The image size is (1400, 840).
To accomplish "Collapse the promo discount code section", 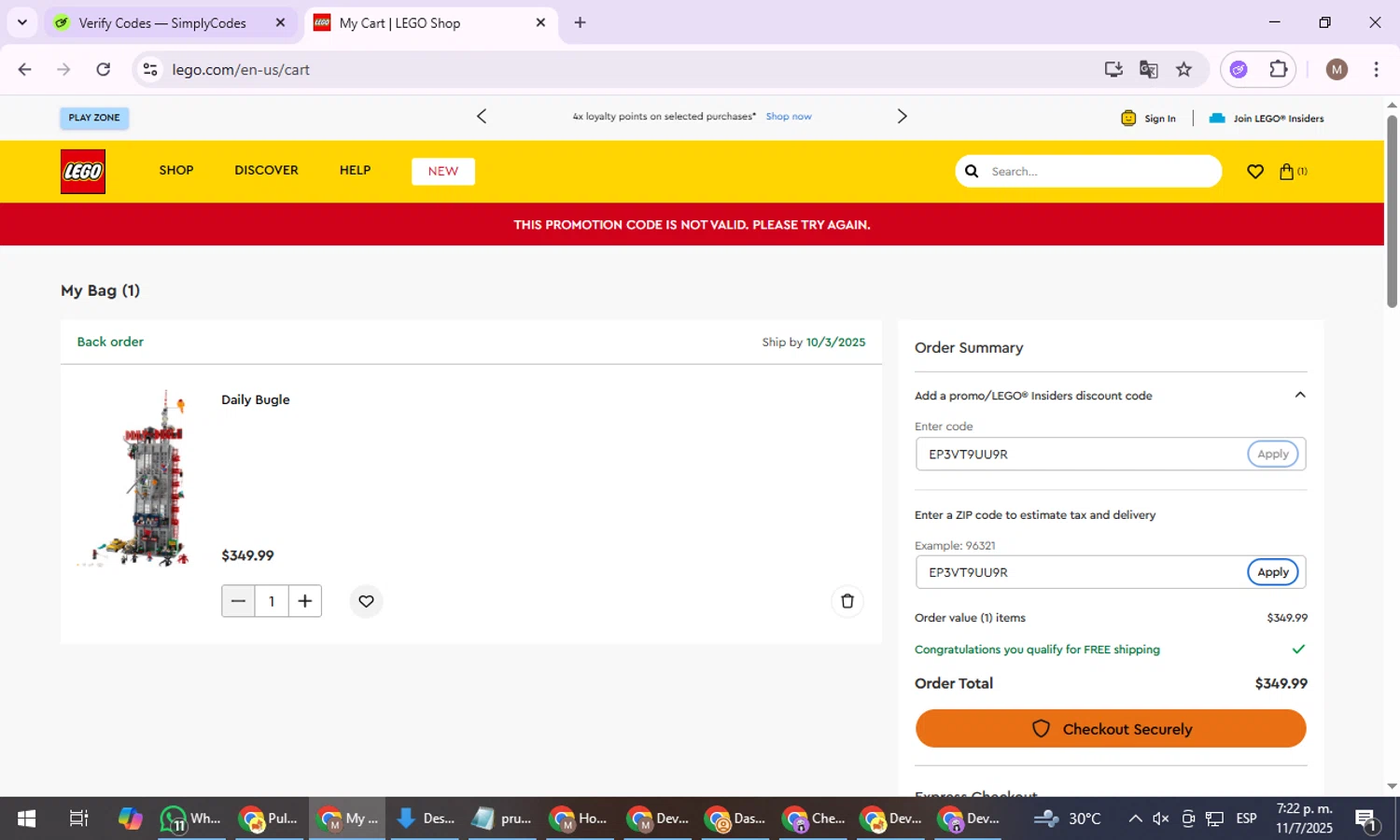I will pyautogui.click(x=1300, y=396).
